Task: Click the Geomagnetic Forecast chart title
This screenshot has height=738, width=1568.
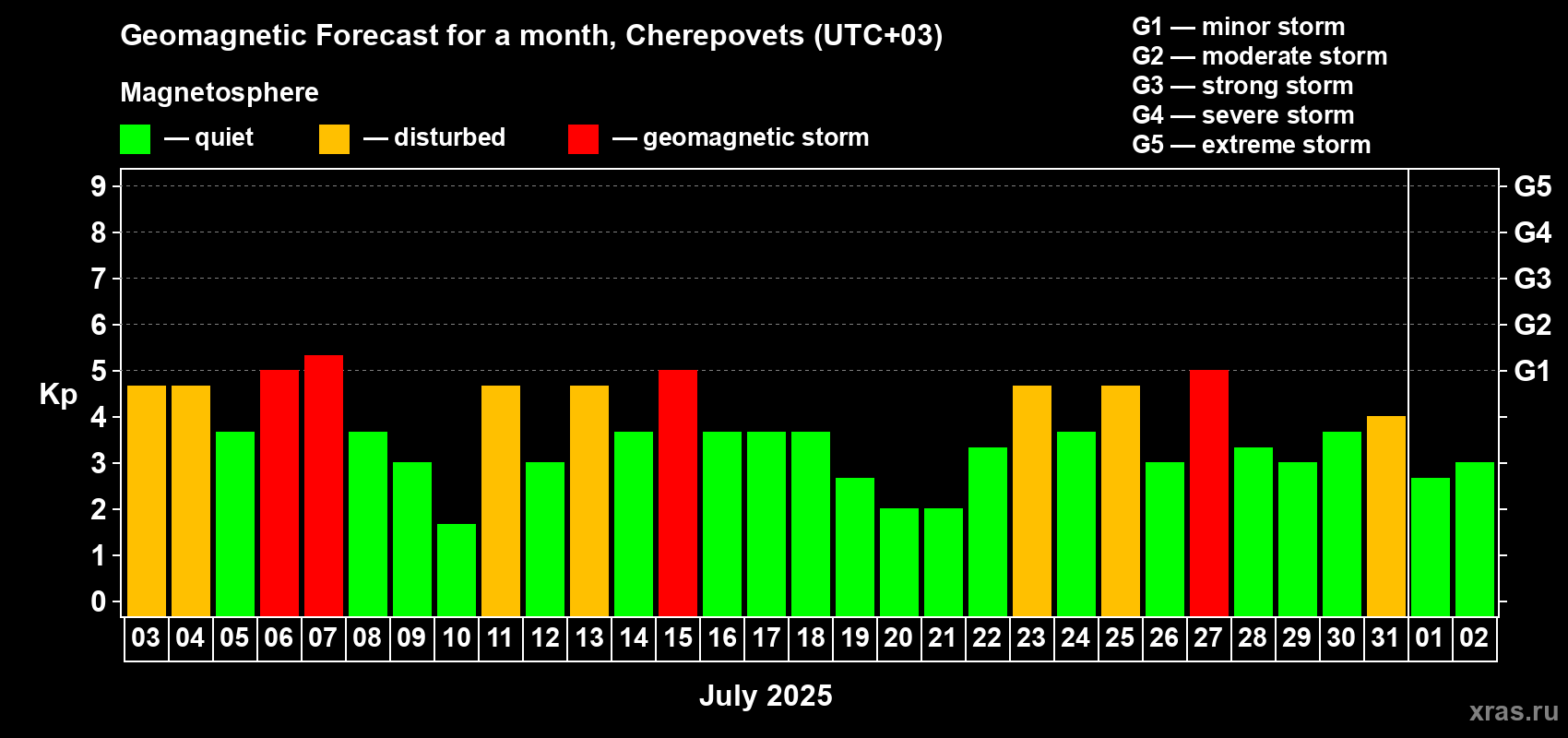Action: [x=531, y=35]
